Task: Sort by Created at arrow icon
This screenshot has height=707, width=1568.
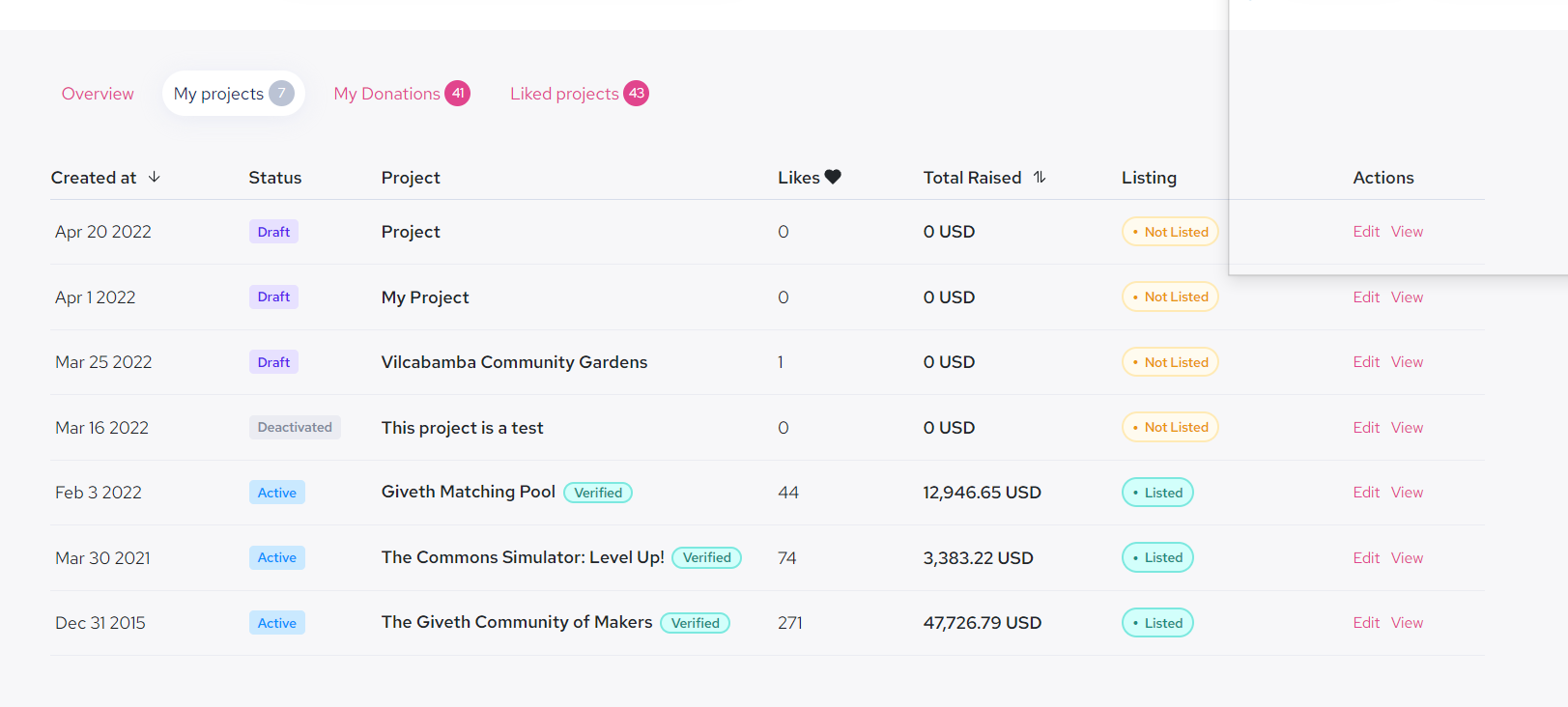Action: tap(155, 177)
